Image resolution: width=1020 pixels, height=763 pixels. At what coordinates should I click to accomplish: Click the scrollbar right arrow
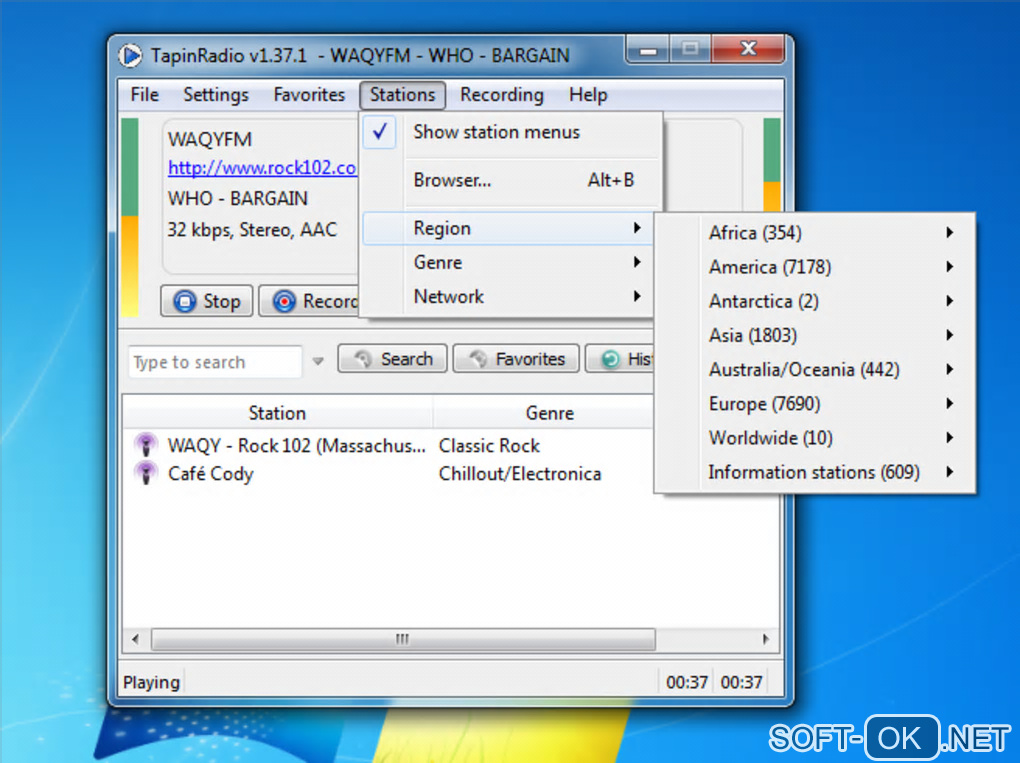pos(766,639)
